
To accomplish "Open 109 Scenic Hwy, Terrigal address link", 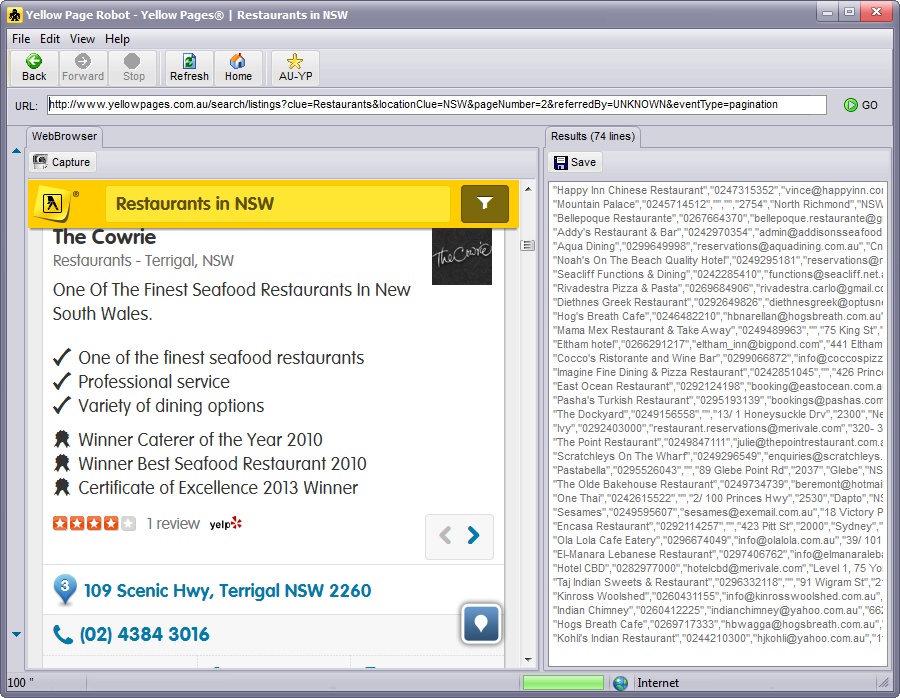I will coord(227,591).
